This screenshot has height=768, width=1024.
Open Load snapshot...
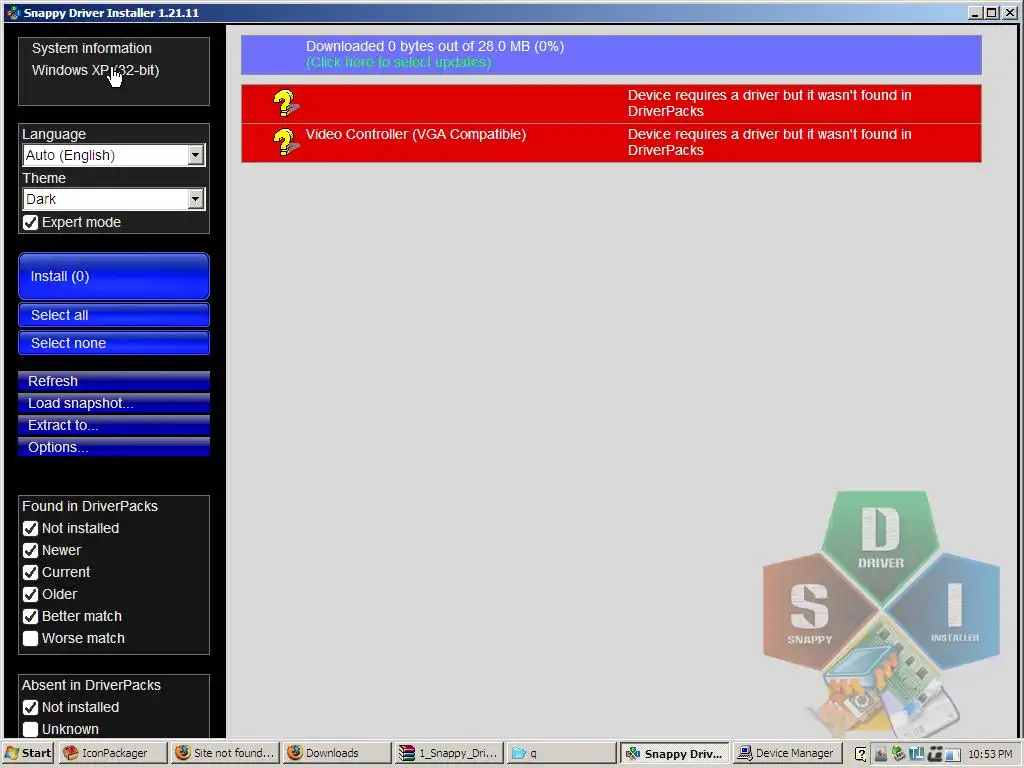[x=114, y=403]
